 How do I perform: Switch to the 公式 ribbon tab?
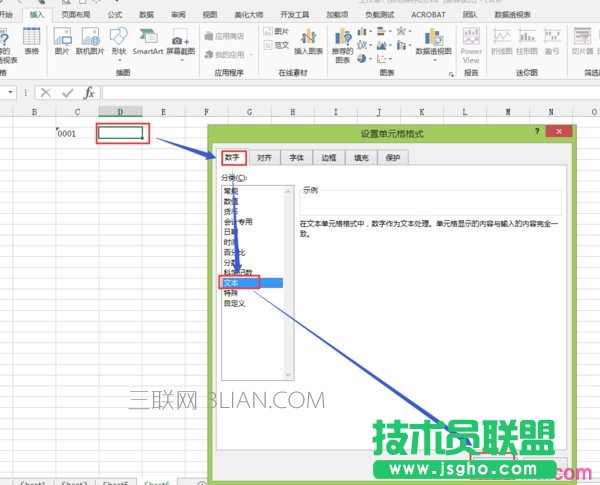[114, 15]
